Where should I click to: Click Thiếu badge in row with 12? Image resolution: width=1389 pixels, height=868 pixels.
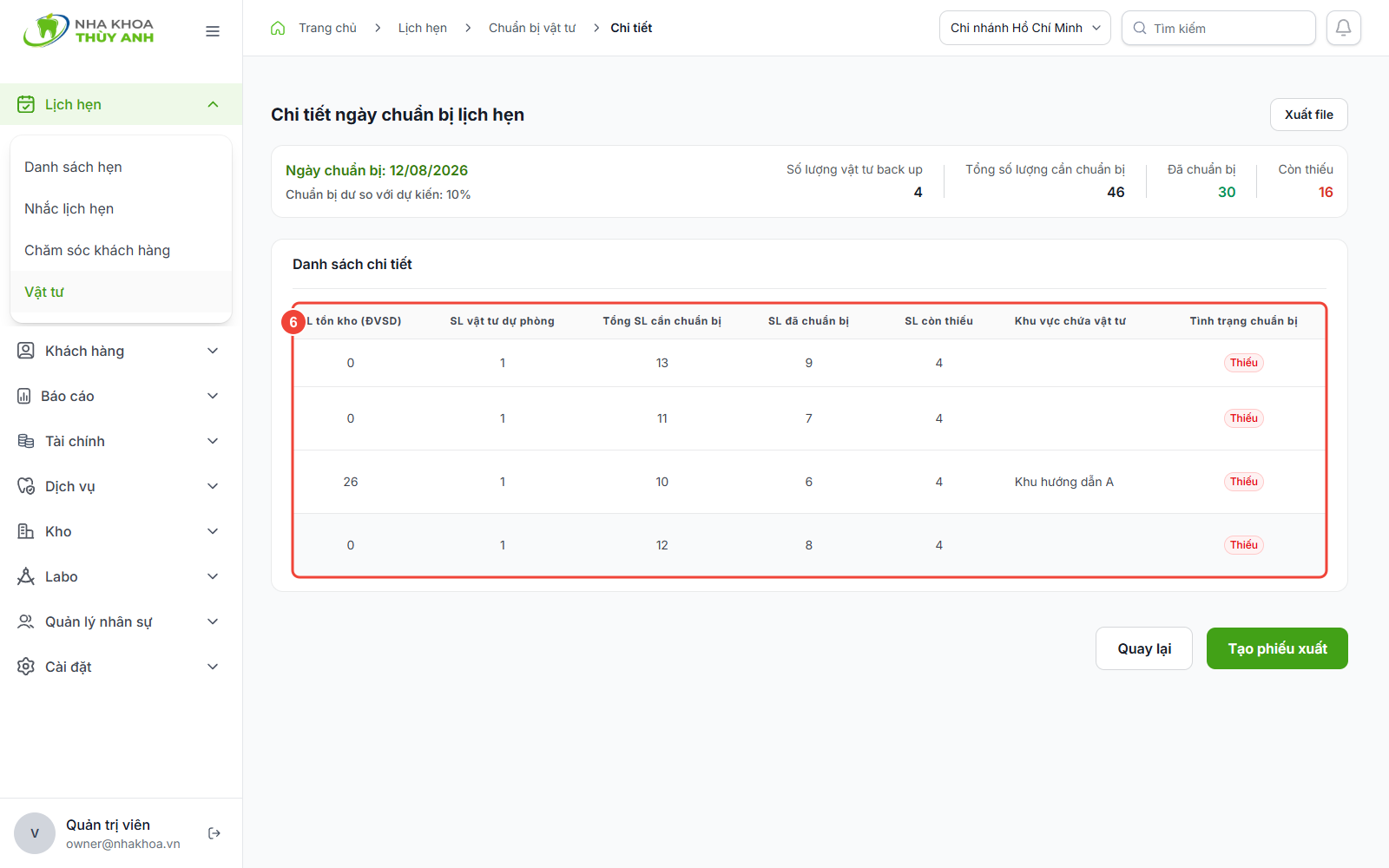pyautogui.click(x=1244, y=545)
